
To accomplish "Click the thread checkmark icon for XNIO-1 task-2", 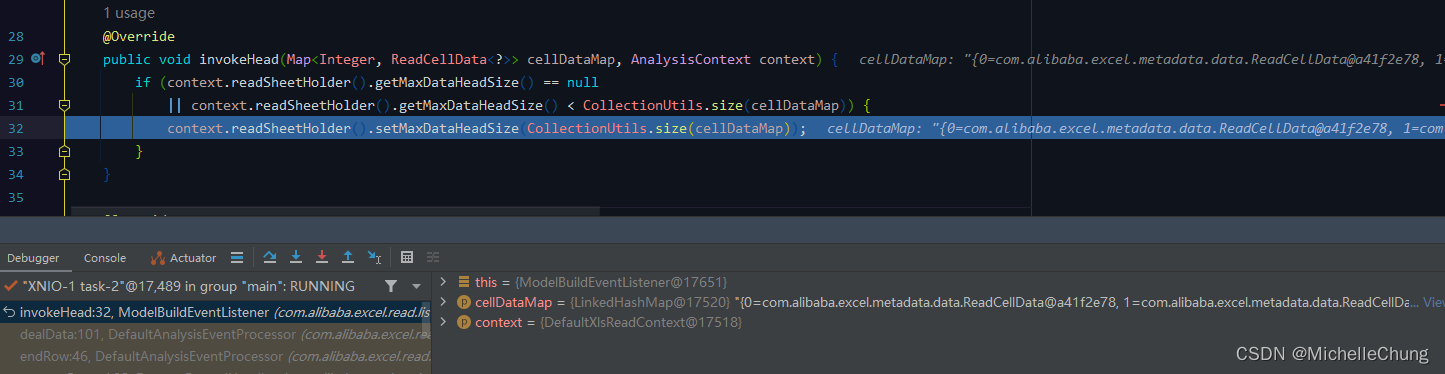I will coord(10,286).
